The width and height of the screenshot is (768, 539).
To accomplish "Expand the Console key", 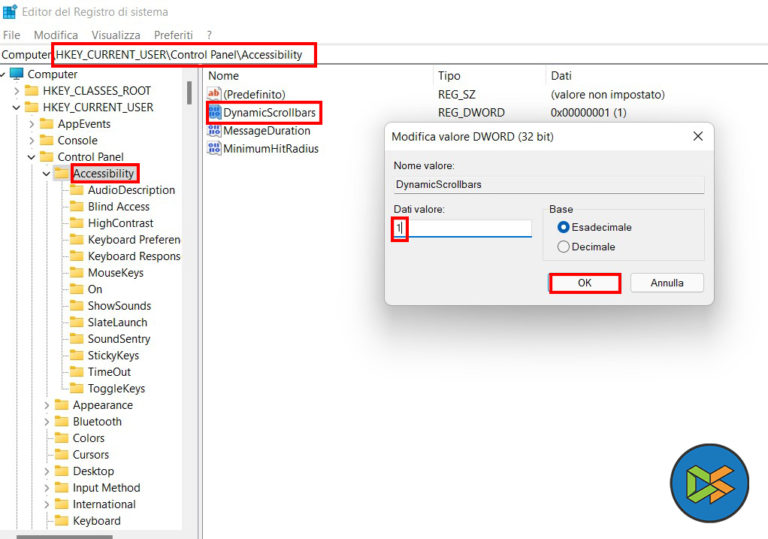I will pyautogui.click(x=32, y=141).
